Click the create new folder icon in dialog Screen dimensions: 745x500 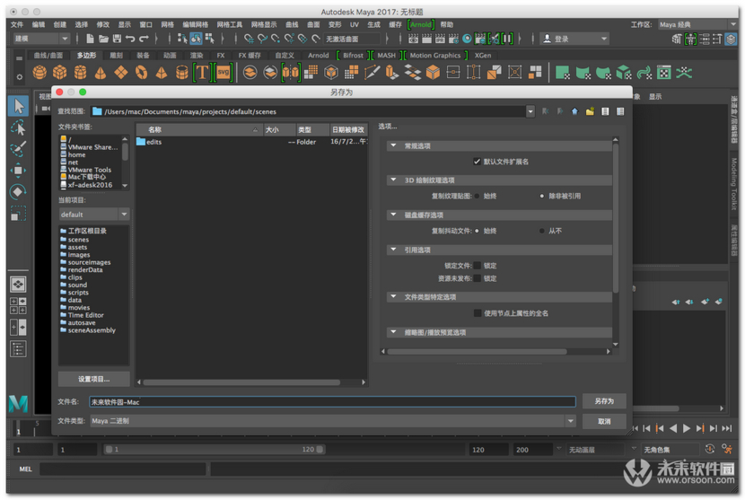point(590,112)
